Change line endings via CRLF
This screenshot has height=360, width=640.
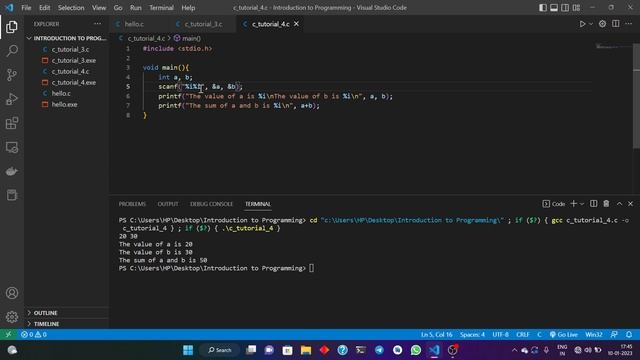(x=522, y=335)
